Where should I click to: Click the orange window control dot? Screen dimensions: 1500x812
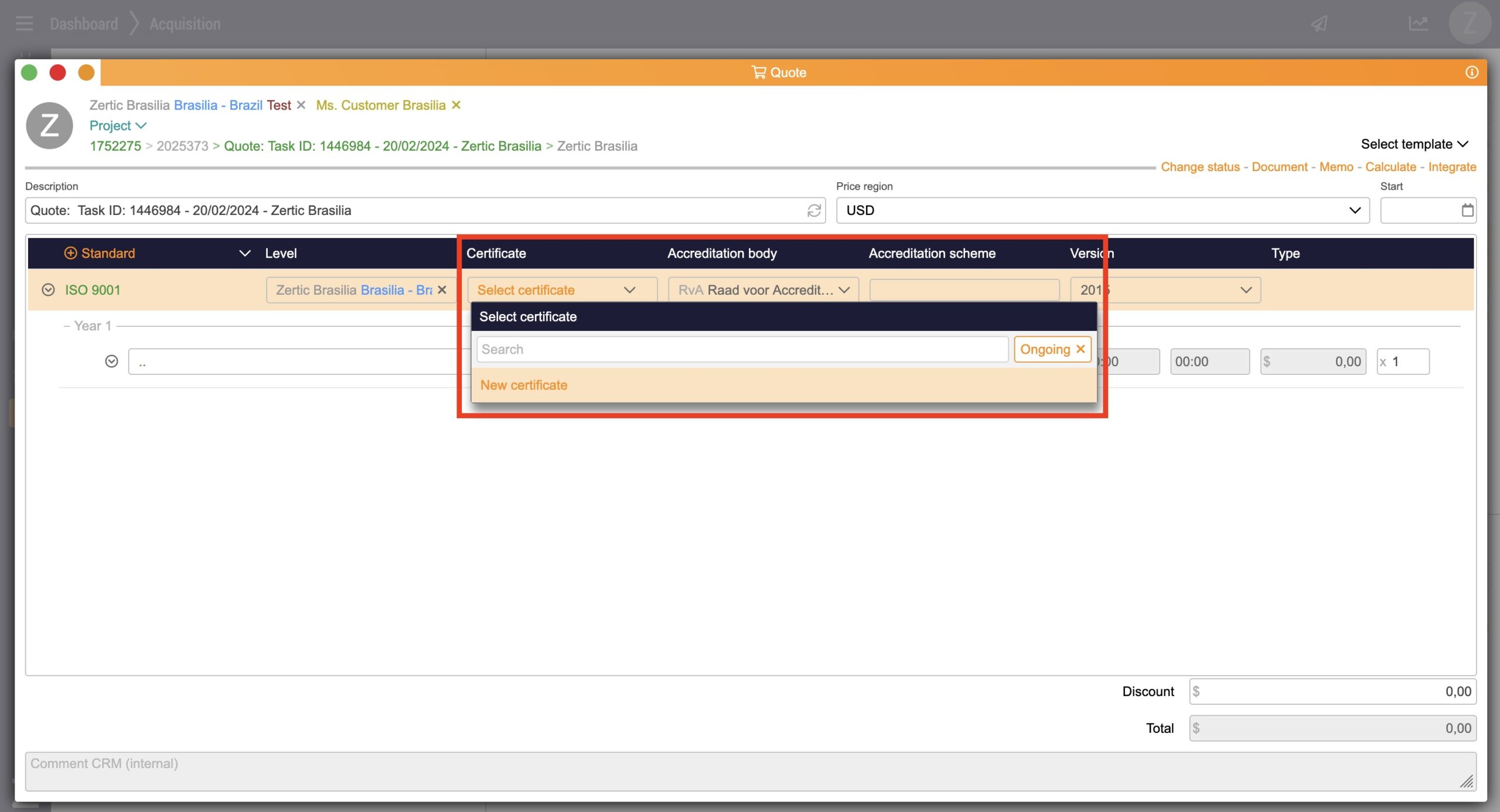point(86,73)
